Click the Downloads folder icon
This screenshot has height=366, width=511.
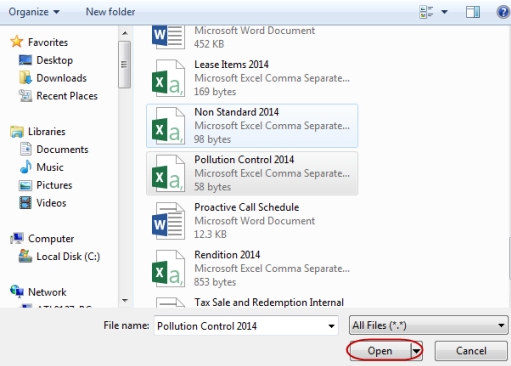pos(25,78)
